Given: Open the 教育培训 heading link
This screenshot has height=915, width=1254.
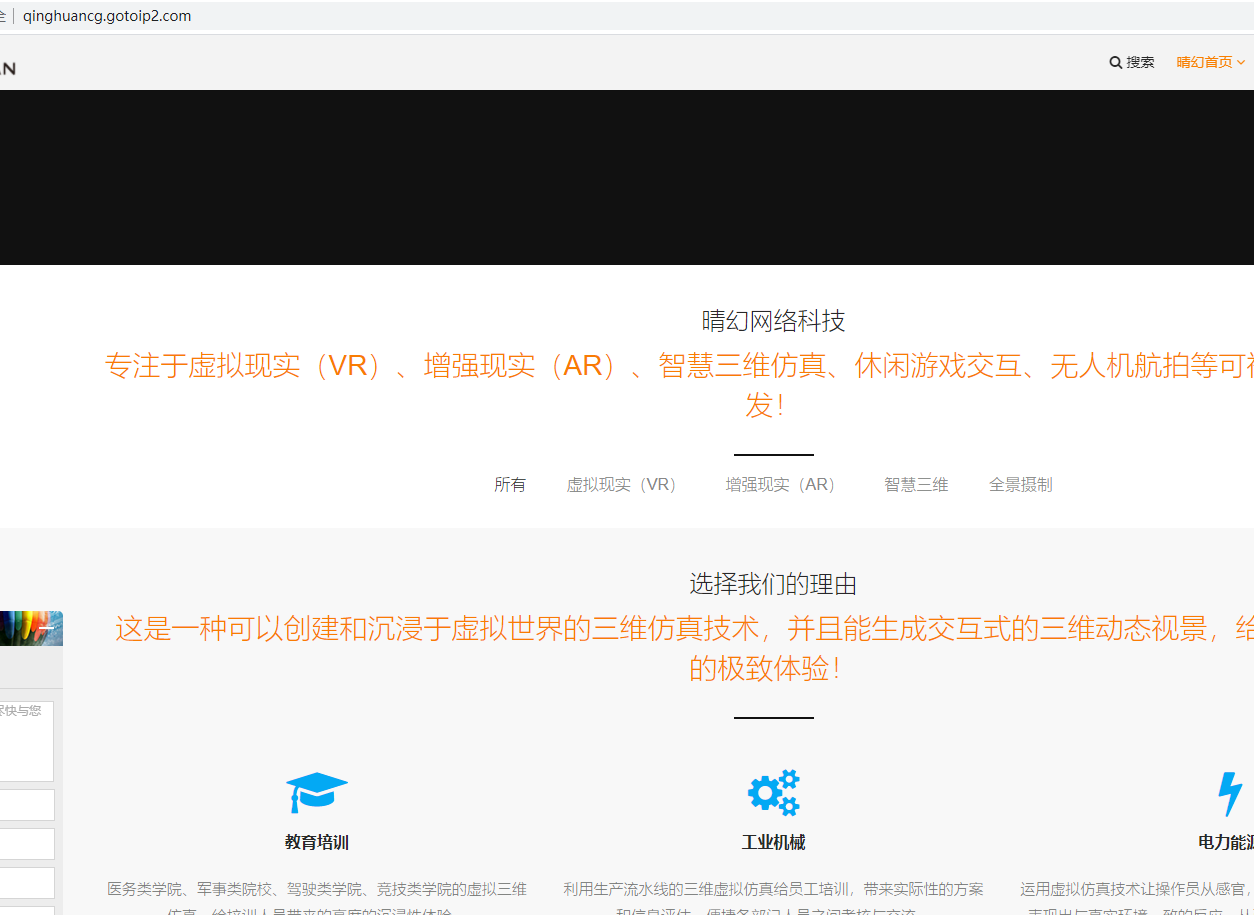Looking at the screenshot, I should pos(316,842).
